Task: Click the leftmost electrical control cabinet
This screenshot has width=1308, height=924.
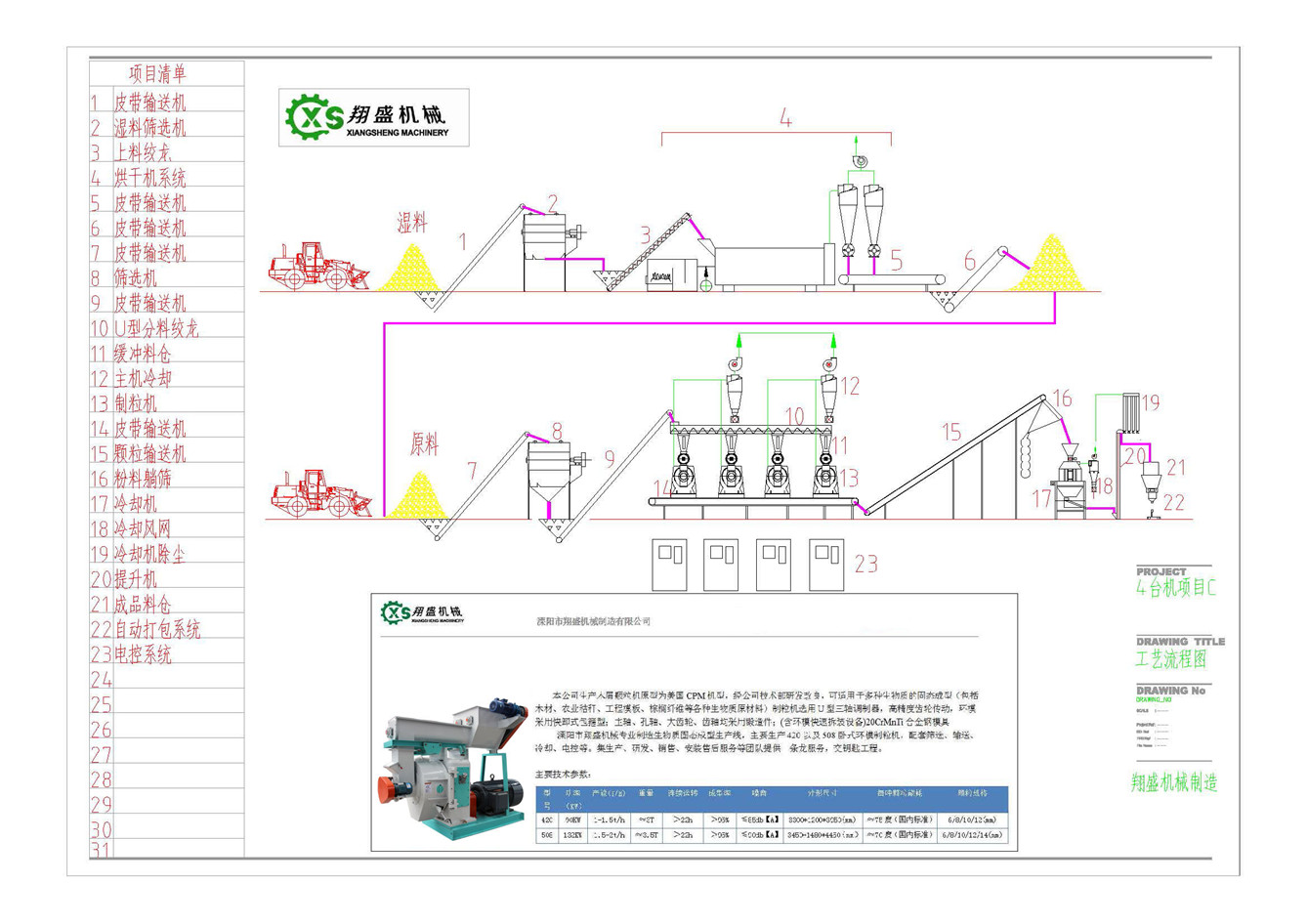Action: click(669, 564)
